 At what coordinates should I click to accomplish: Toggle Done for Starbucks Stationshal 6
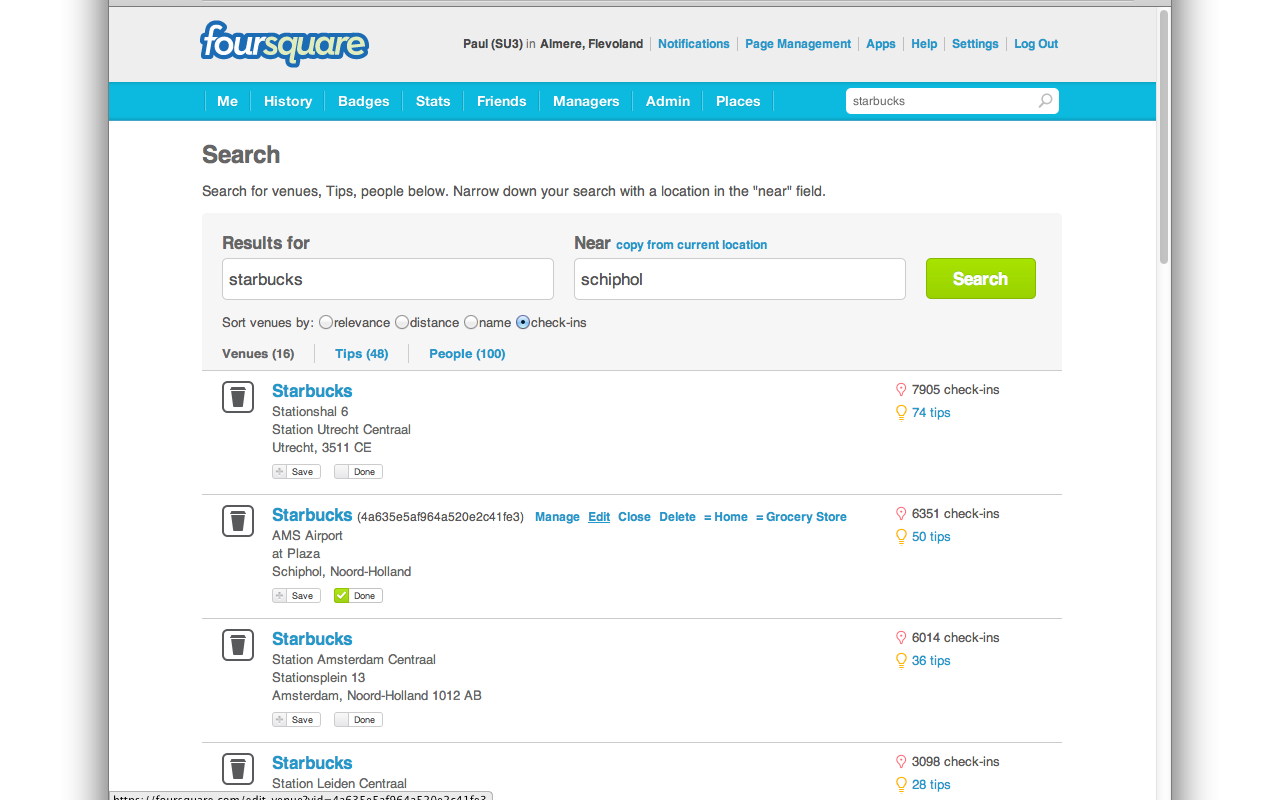358,472
